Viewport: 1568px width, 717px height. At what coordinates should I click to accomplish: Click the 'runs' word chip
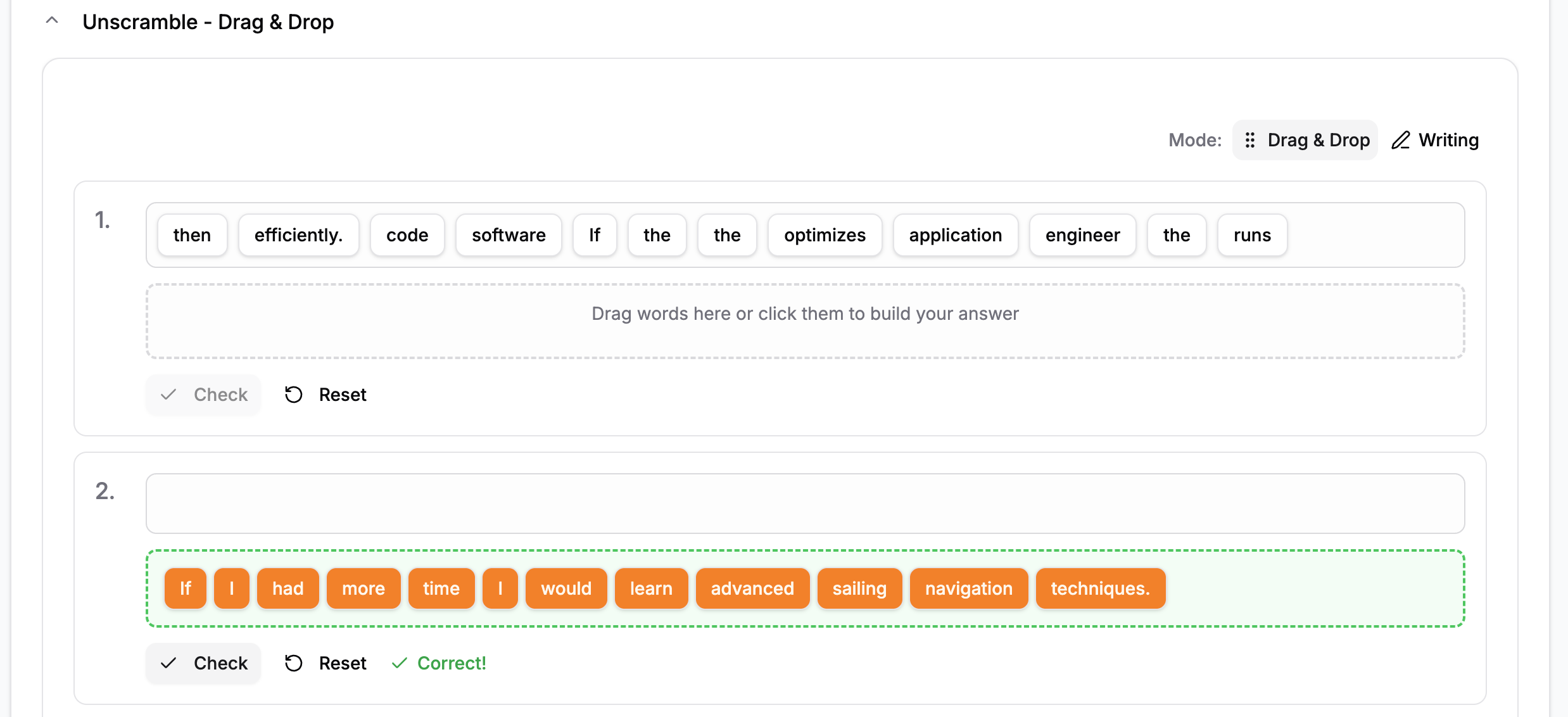click(1252, 235)
